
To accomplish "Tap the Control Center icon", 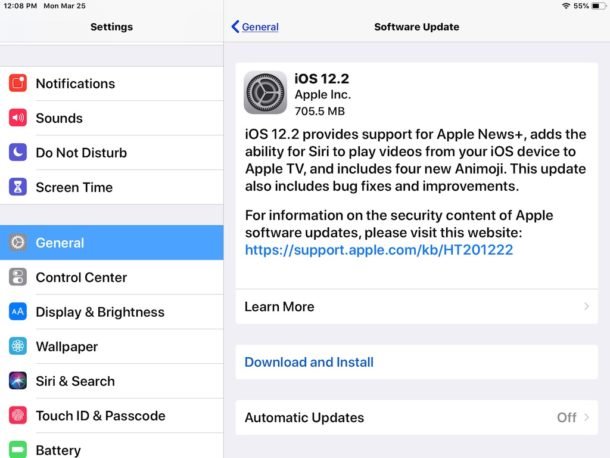I will pos(18,277).
